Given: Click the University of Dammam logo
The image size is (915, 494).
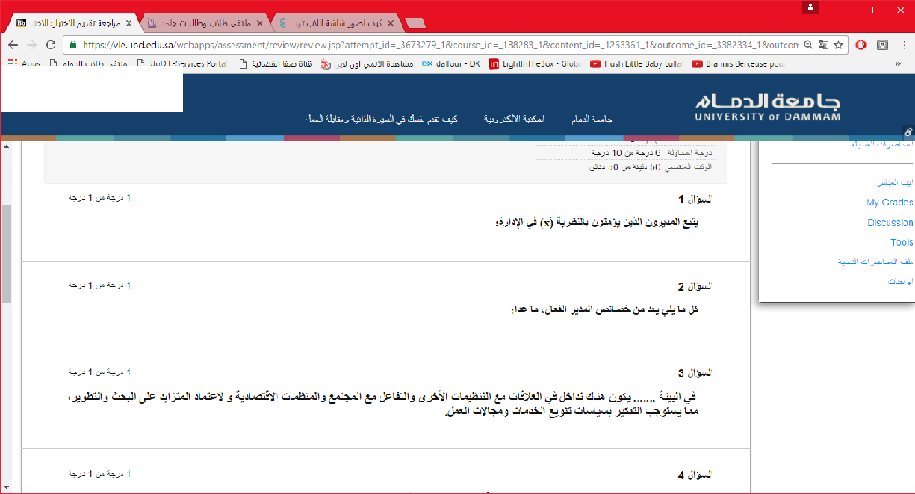Looking at the screenshot, I should tap(767, 107).
